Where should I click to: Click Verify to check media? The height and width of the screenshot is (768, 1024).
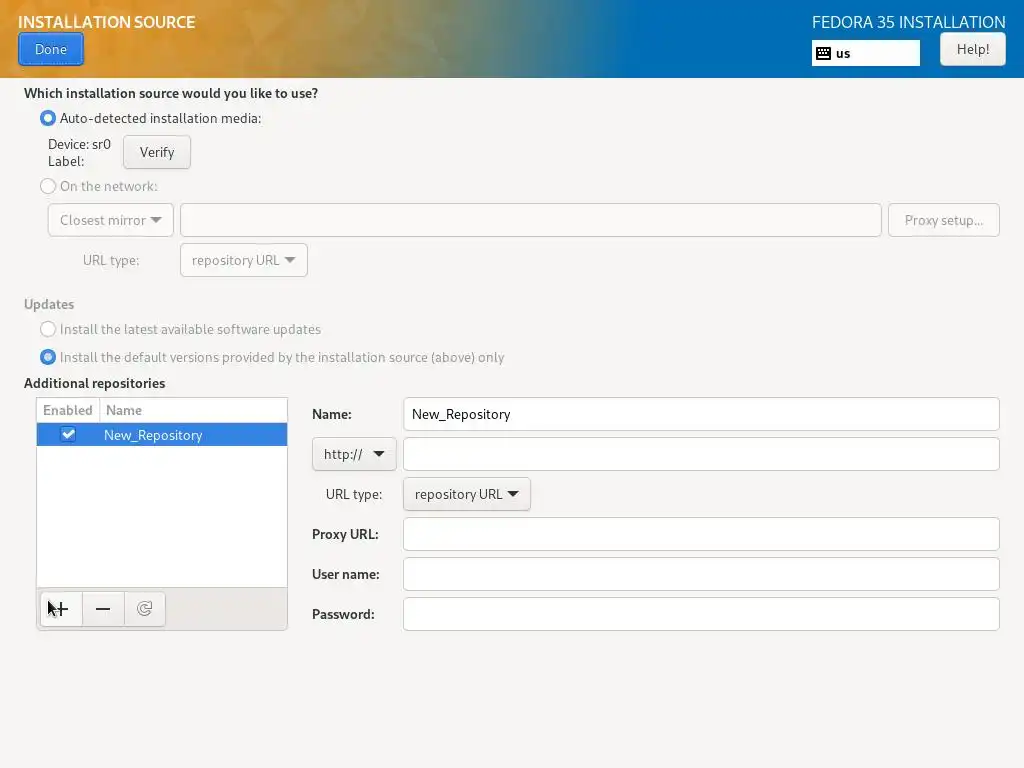point(157,152)
